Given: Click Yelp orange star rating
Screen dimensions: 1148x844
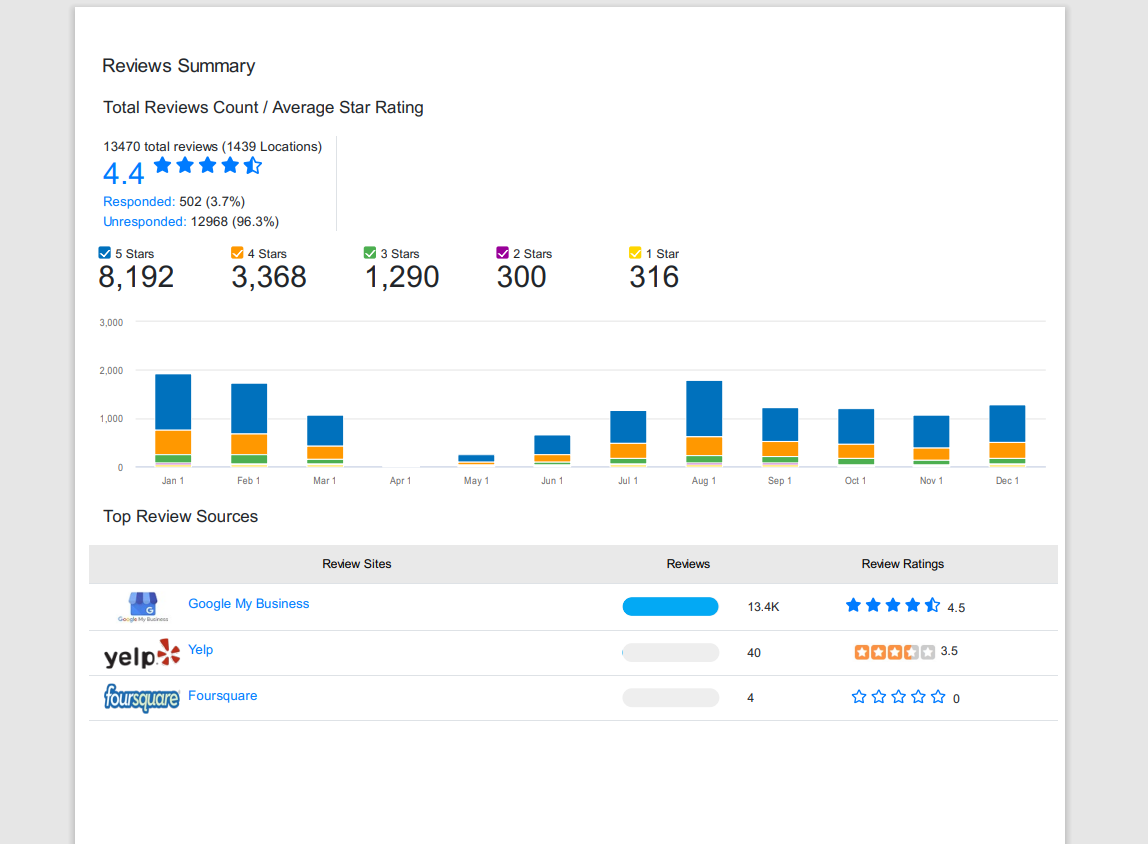Looking at the screenshot, I should (895, 651).
